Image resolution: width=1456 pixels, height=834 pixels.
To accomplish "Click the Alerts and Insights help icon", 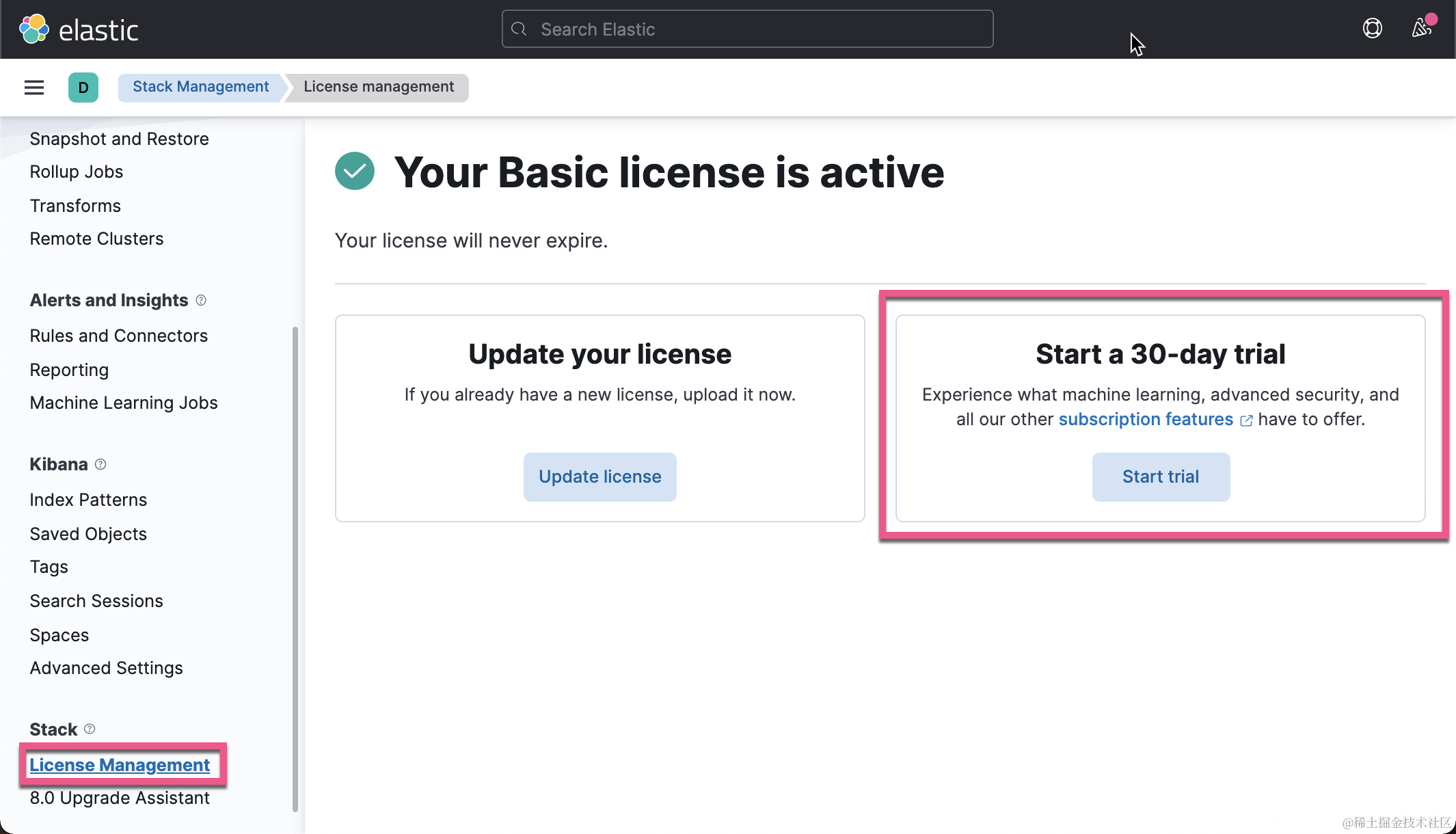I will point(200,300).
